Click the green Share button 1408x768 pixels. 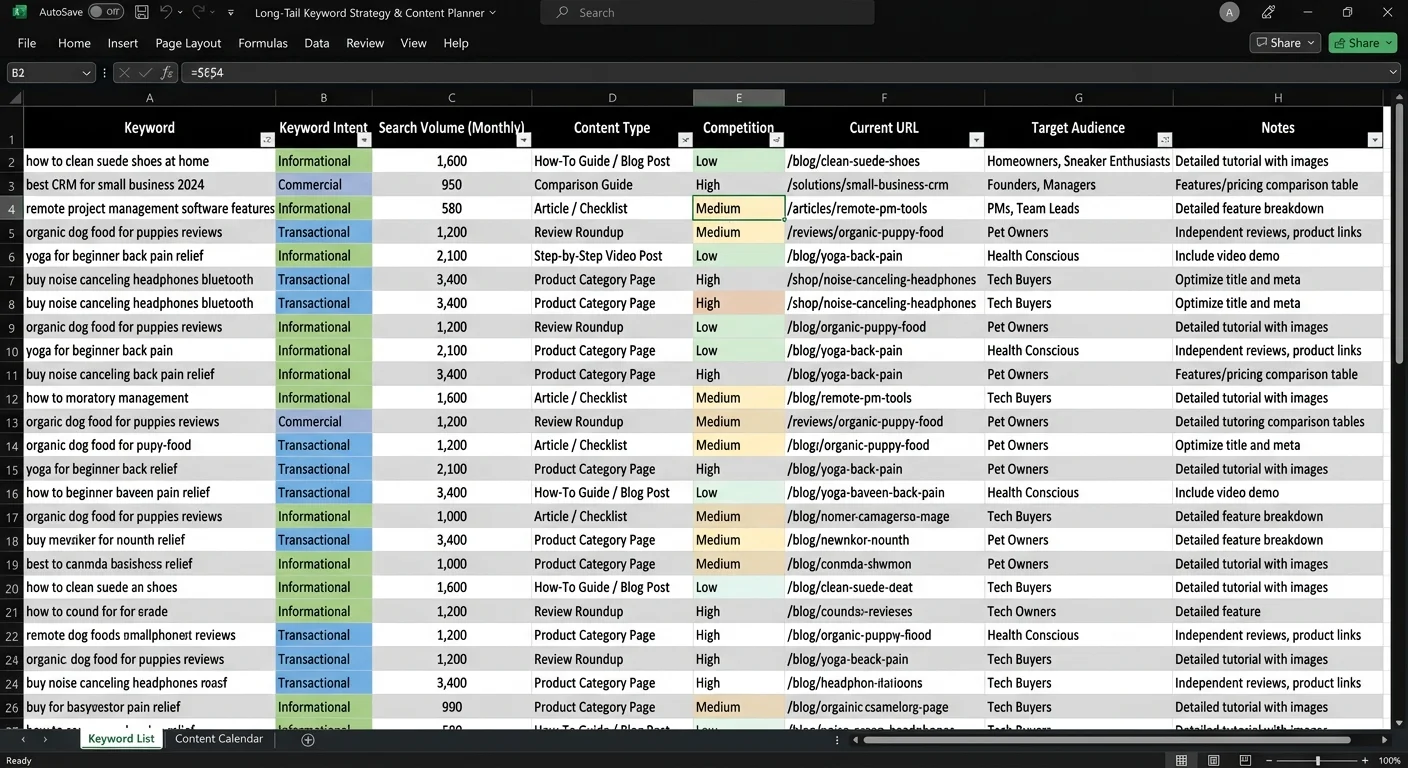(x=1362, y=43)
